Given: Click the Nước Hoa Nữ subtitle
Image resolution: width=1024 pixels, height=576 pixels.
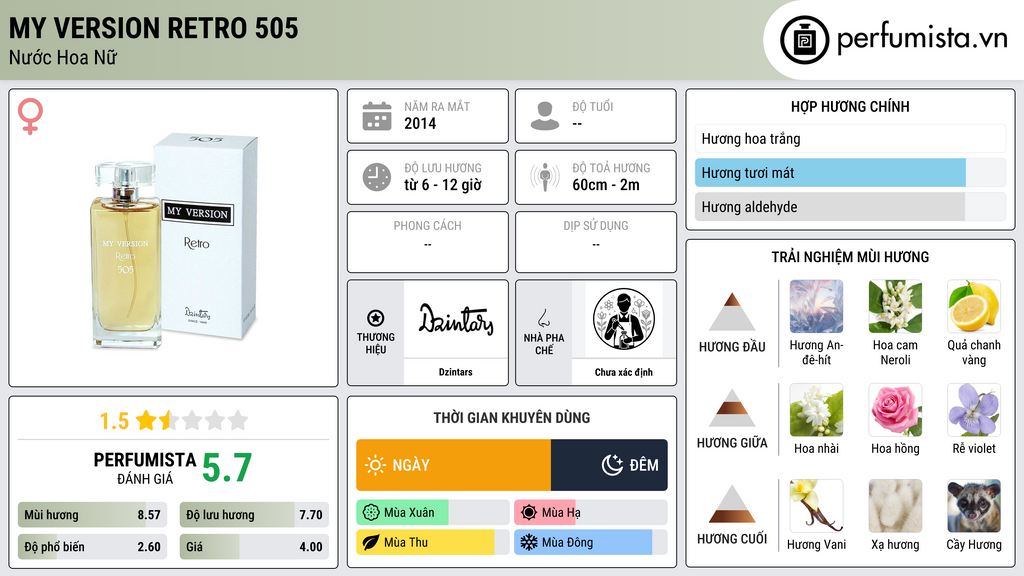Looking at the screenshot, I should tap(63, 58).
